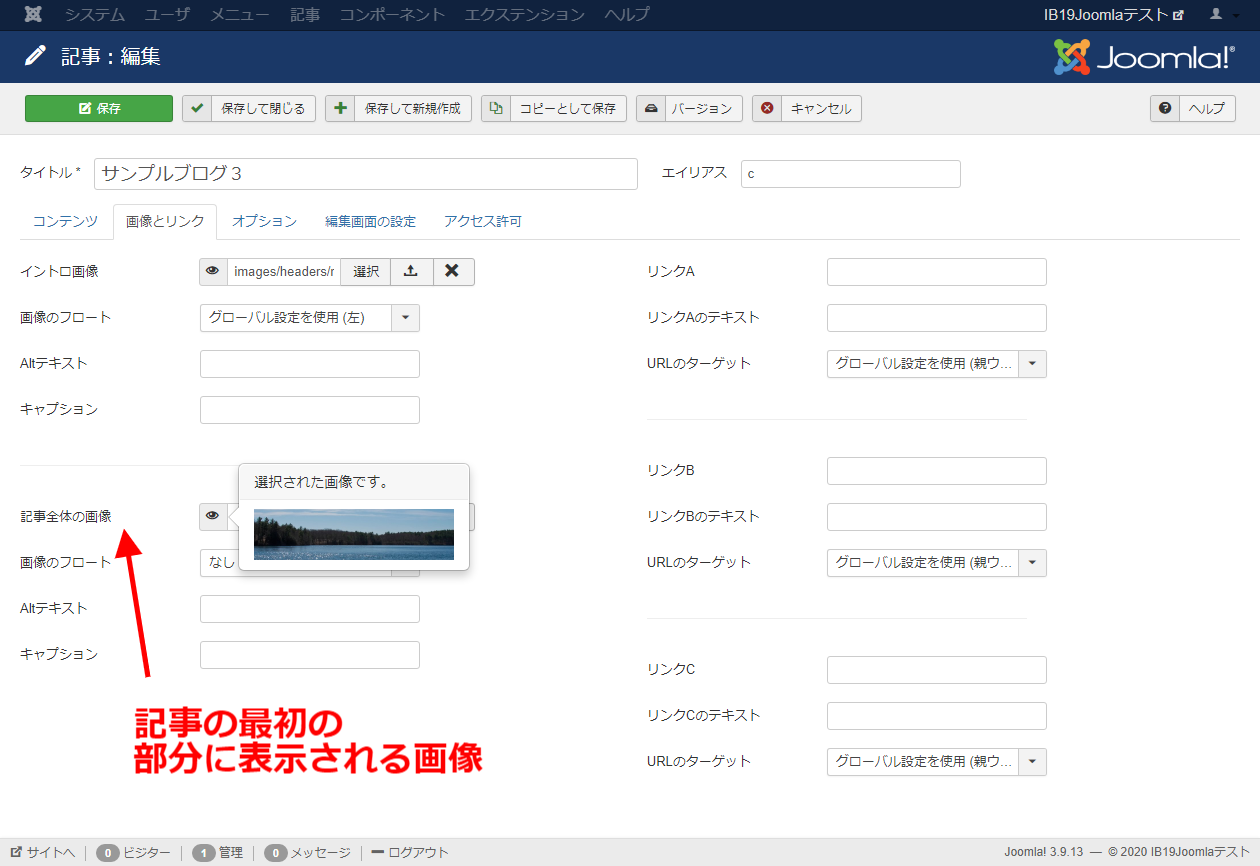Toggle full article image preview eye icon
1260x866 pixels.
pos(213,516)
